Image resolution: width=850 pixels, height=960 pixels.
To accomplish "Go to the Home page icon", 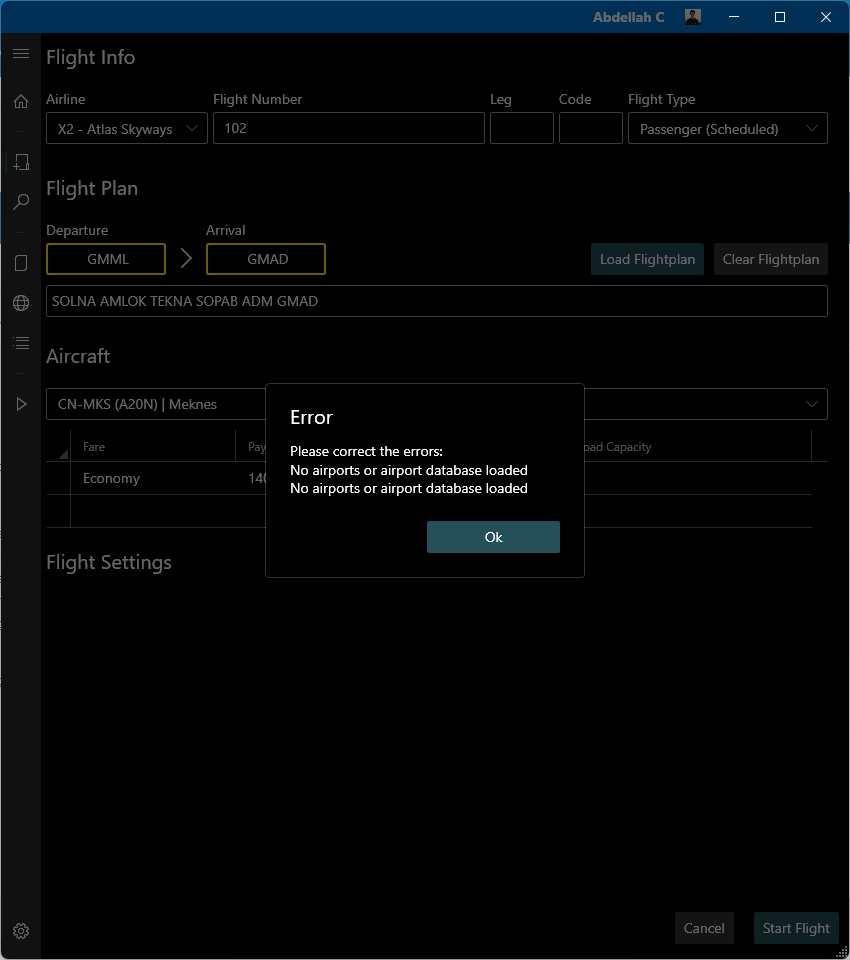I will point(20,101).
